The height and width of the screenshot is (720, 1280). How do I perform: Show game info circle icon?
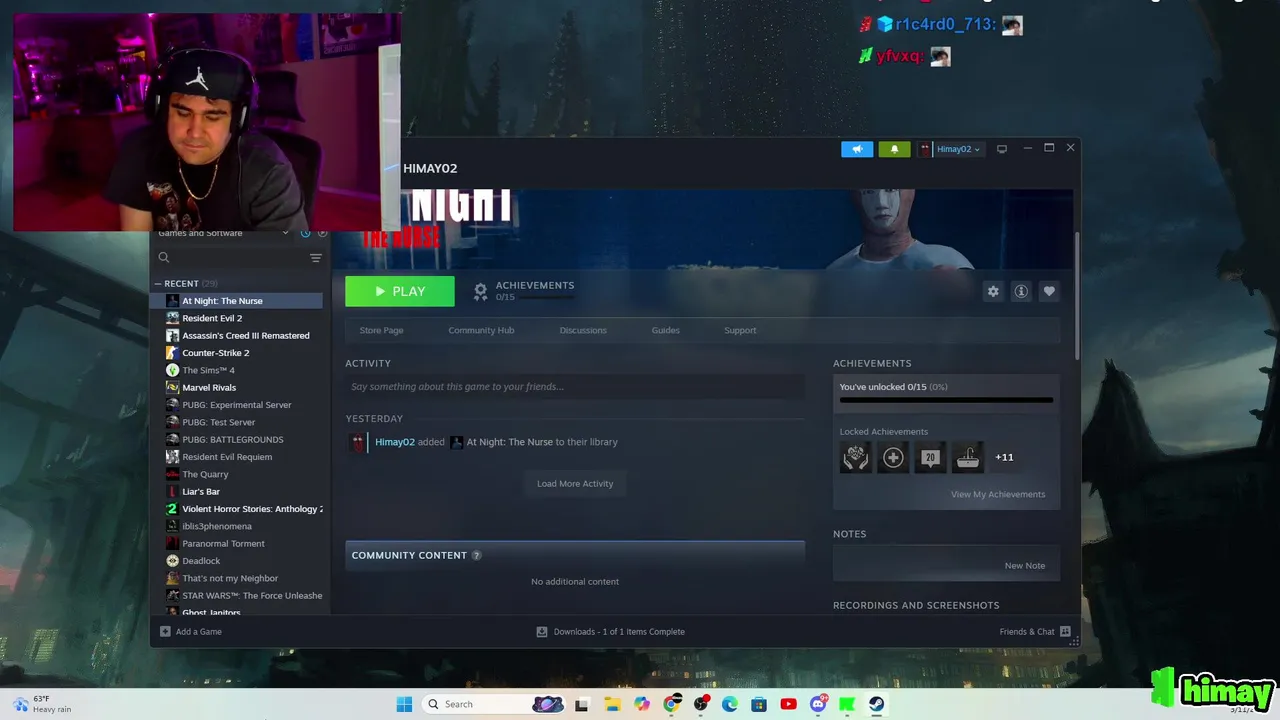click(1021, 291)
